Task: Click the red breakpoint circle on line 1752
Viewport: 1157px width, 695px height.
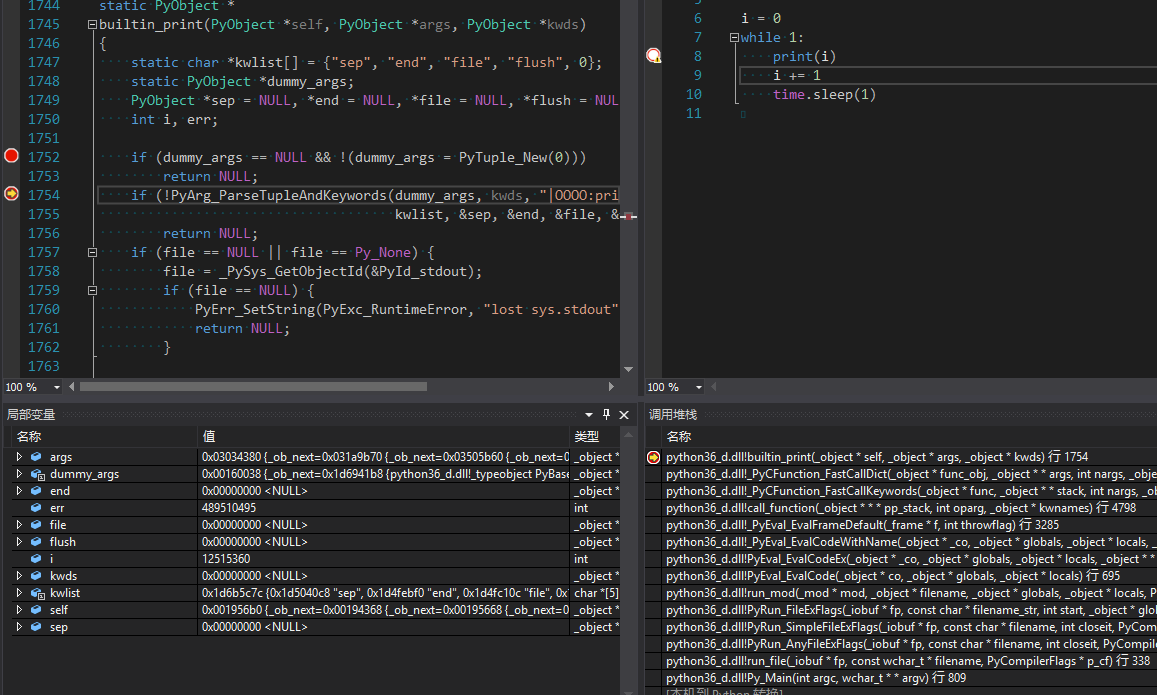Action: pyautogui.click(x=10, y=156)
